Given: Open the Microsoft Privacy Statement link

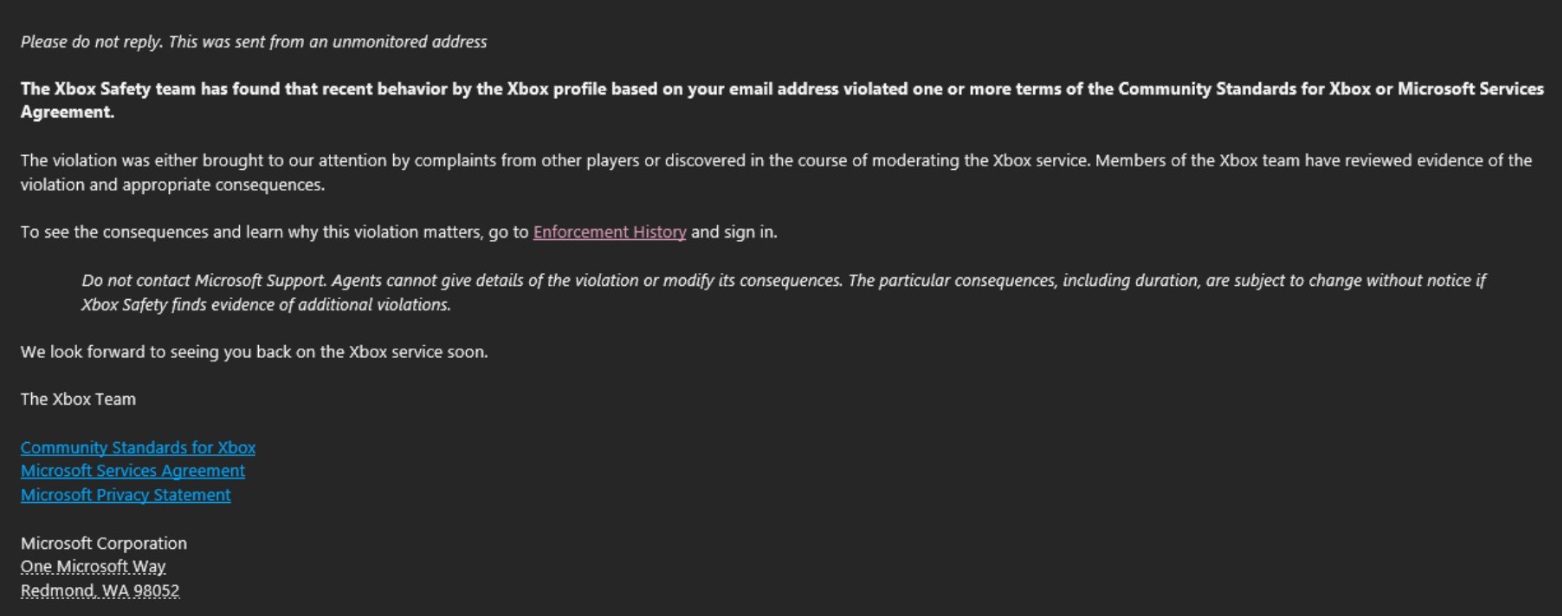Looking at the screenshot, I should [125, 495].
